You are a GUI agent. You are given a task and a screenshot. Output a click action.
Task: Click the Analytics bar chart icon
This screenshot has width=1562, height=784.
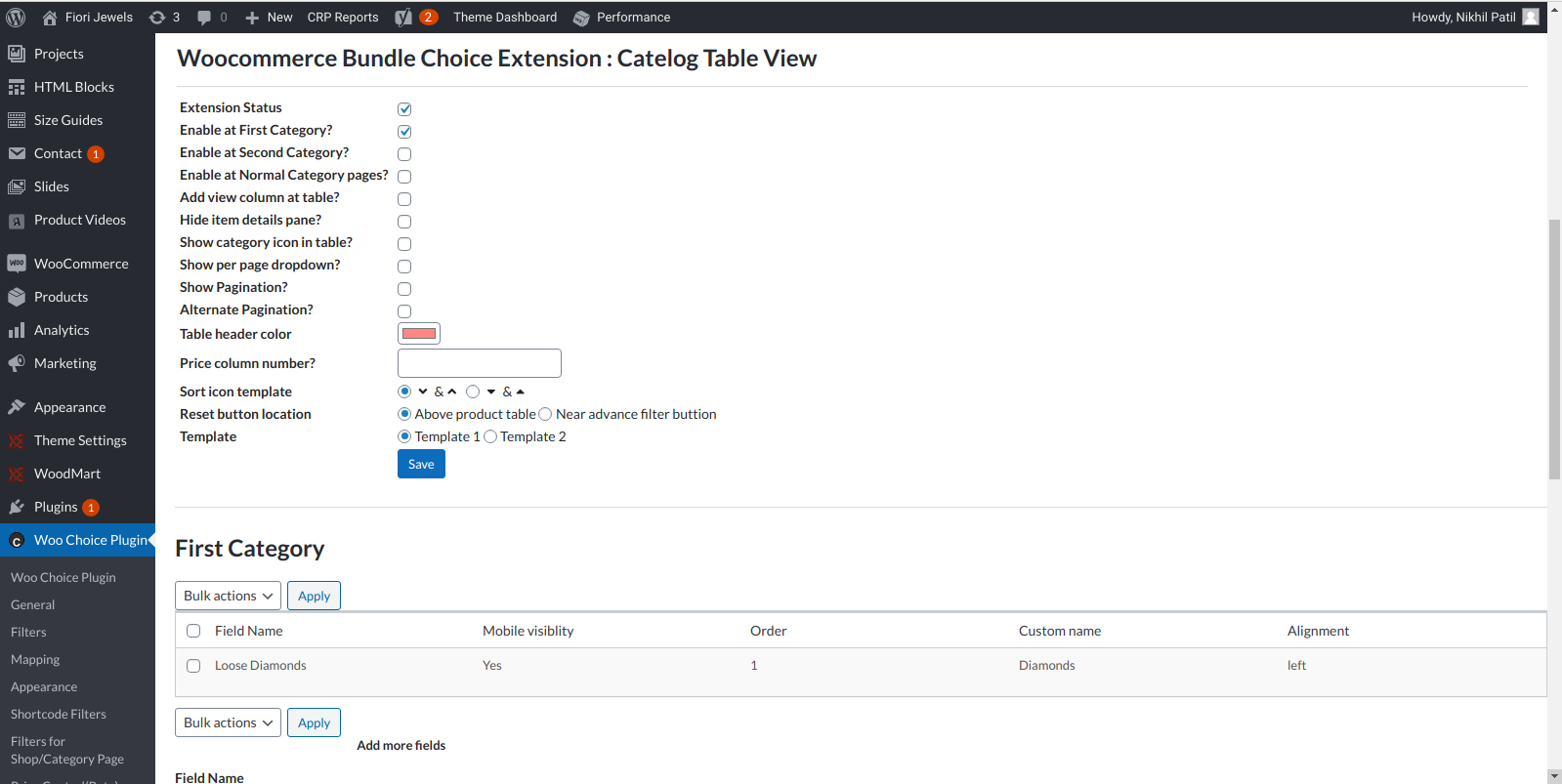point(17,330)
